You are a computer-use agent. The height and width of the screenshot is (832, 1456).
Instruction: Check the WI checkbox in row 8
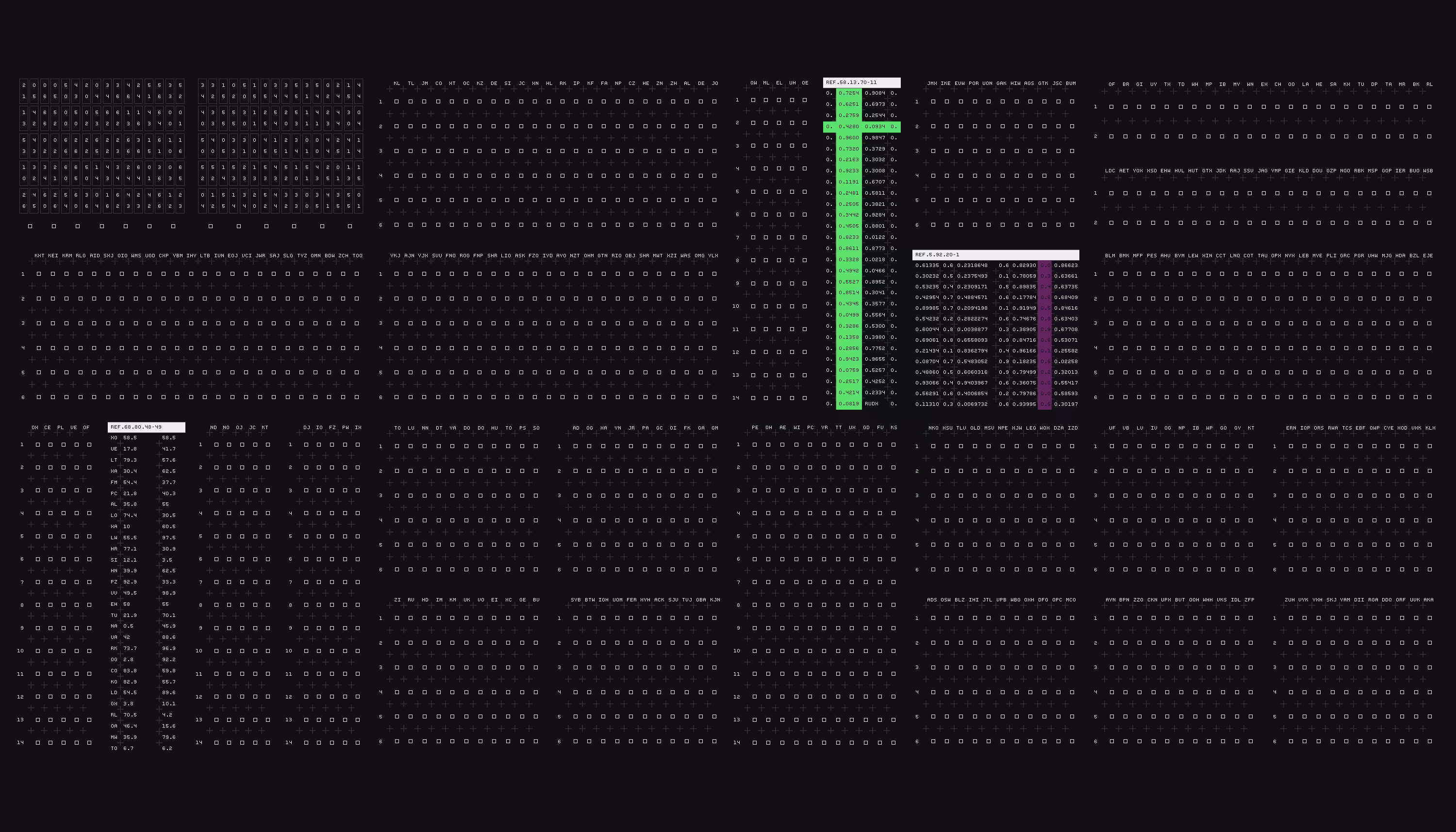(x=796, y=605)
